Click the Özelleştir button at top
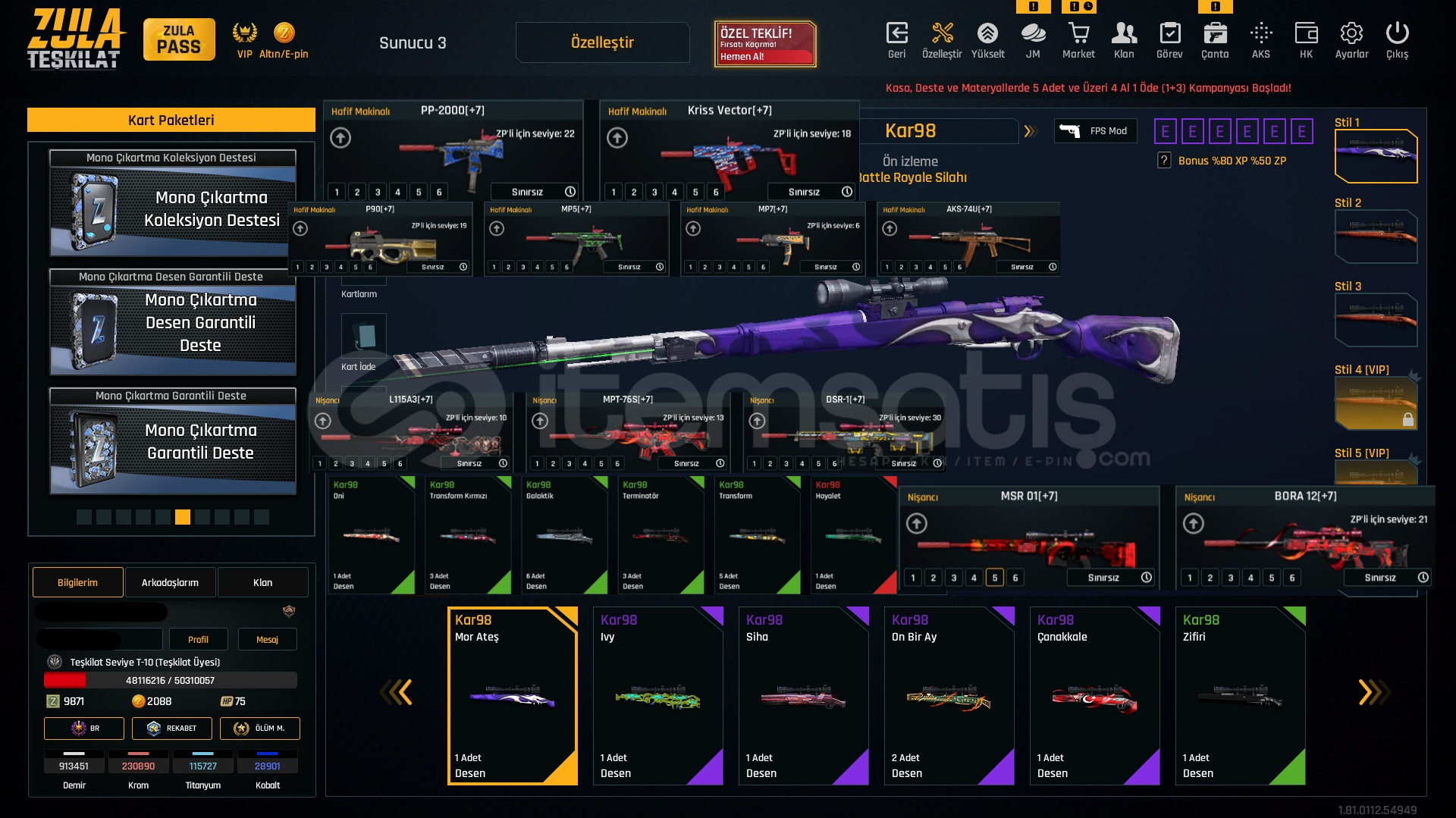The image size is (1456, 818). [602, 42]
